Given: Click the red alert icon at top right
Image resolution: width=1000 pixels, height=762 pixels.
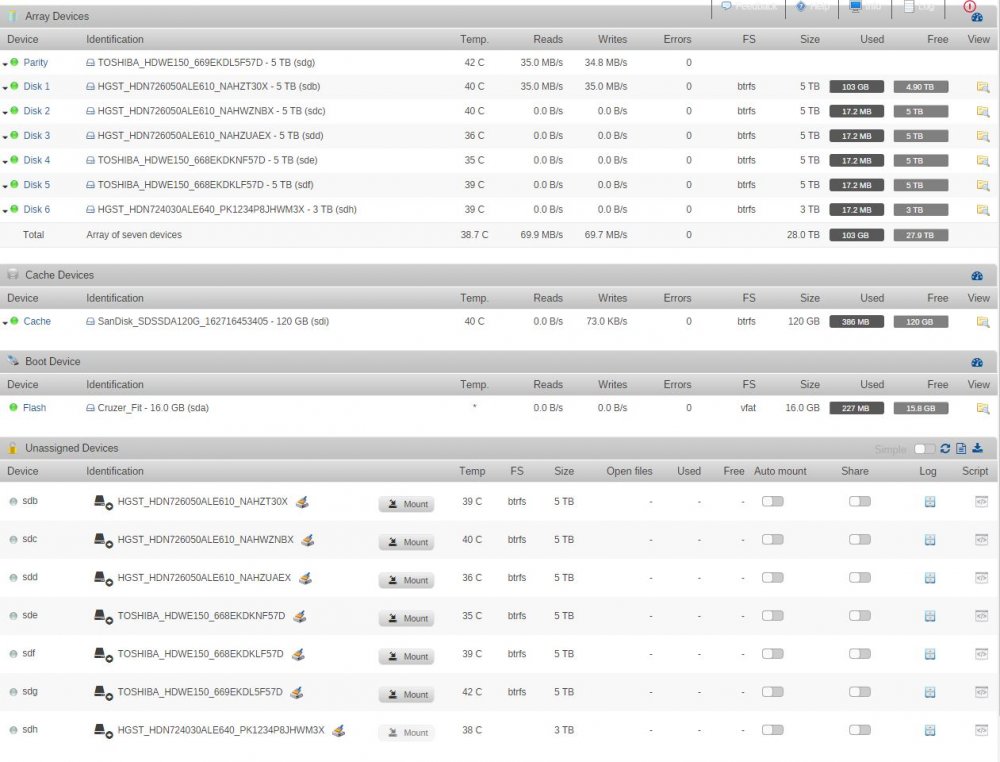Looking at the screenshot, I should pos(969,6).
